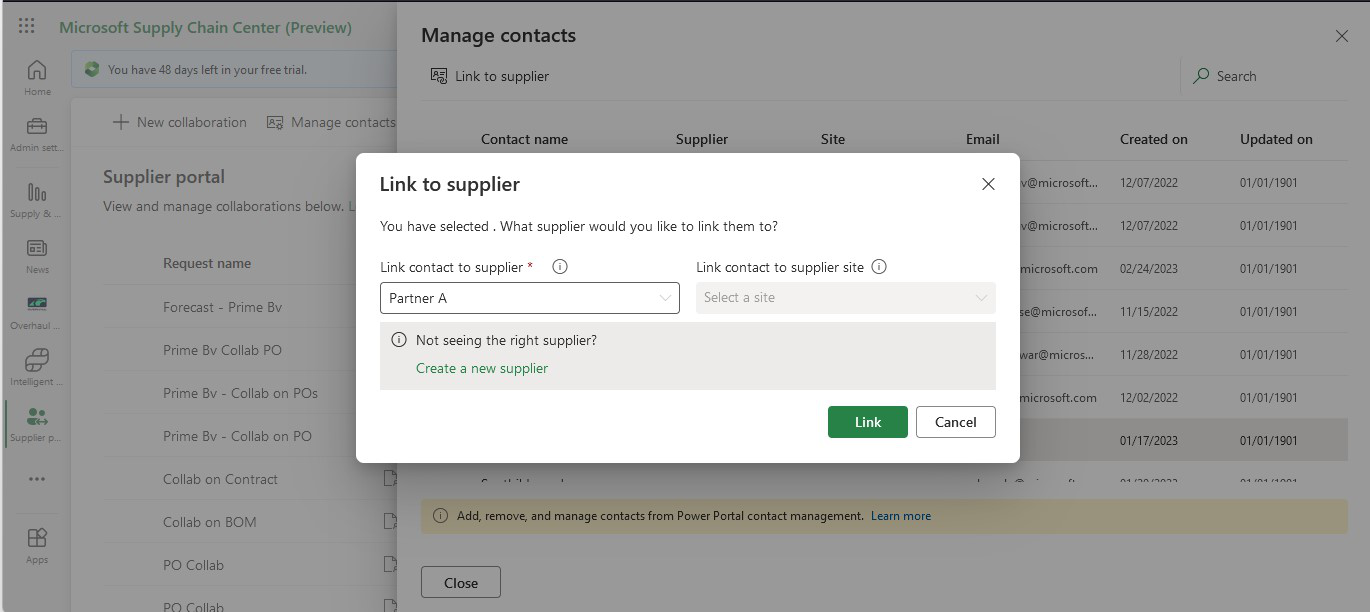Click Microsoft Supply Chain Center title
The image size is (1370, 612).
tap(205, 27)
